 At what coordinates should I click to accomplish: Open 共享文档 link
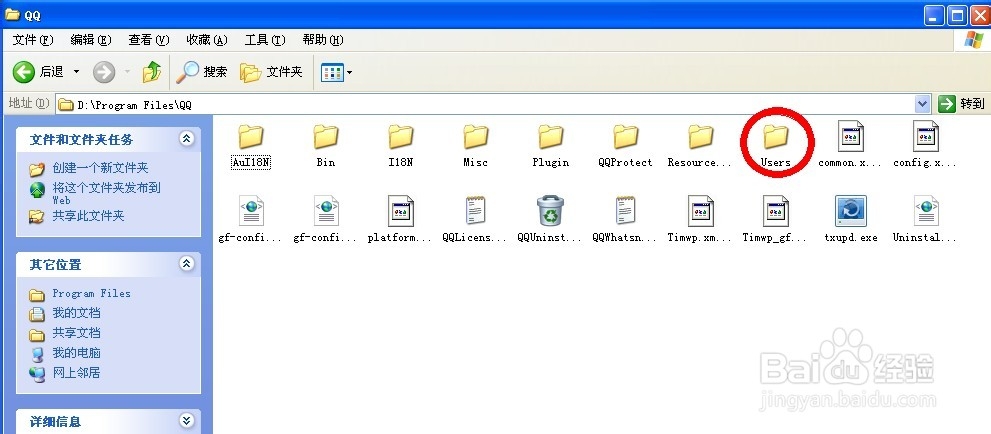(76, 333)
